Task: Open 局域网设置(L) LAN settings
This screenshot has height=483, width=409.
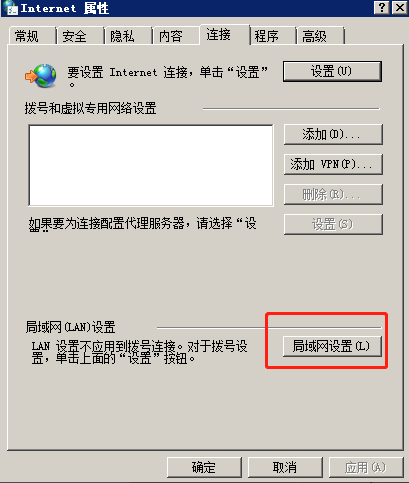Action: pyautogui.click(x=332, y=346)
